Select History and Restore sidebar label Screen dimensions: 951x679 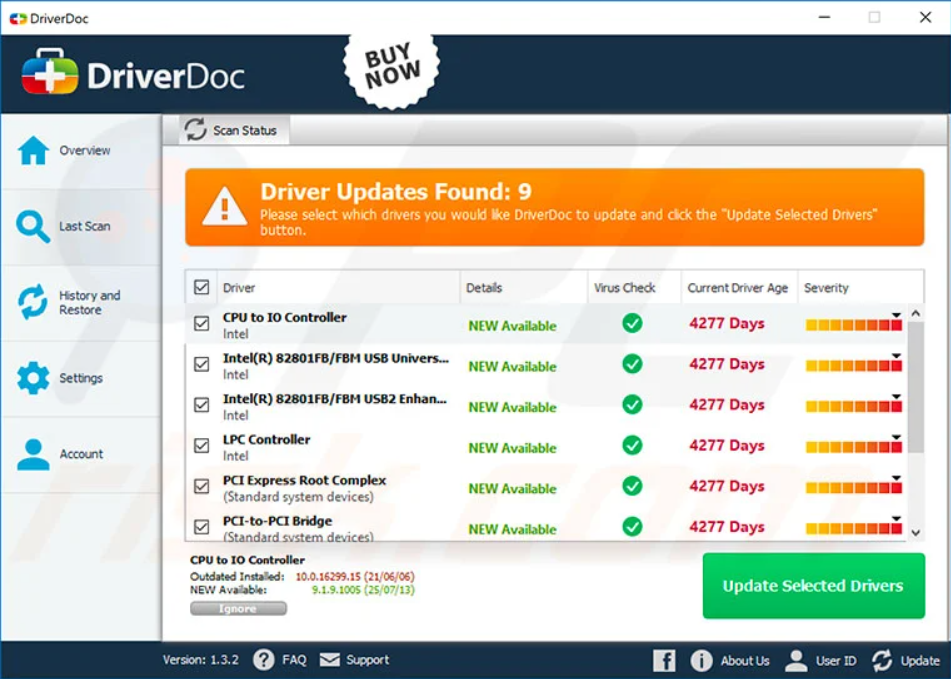point(90,303)
